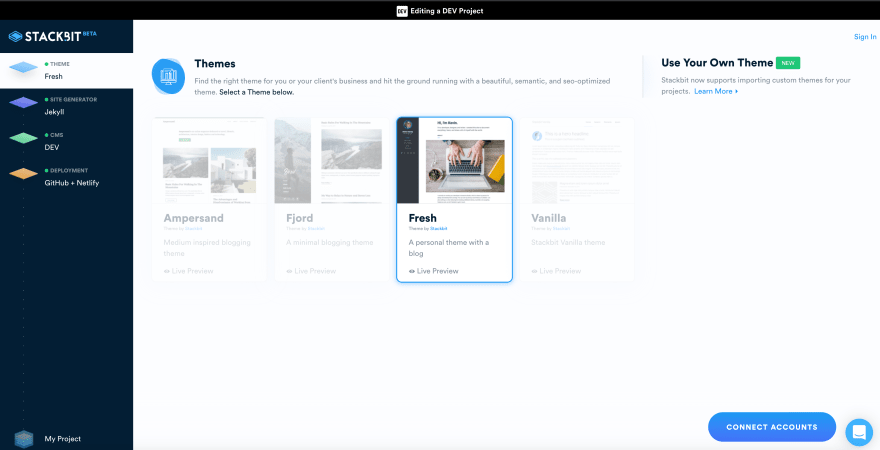This screenshot has height=450, width=880.
Task: Click the Stackbit author link under Ampersand
Action: pyautogui.click(x=194, y=229)
